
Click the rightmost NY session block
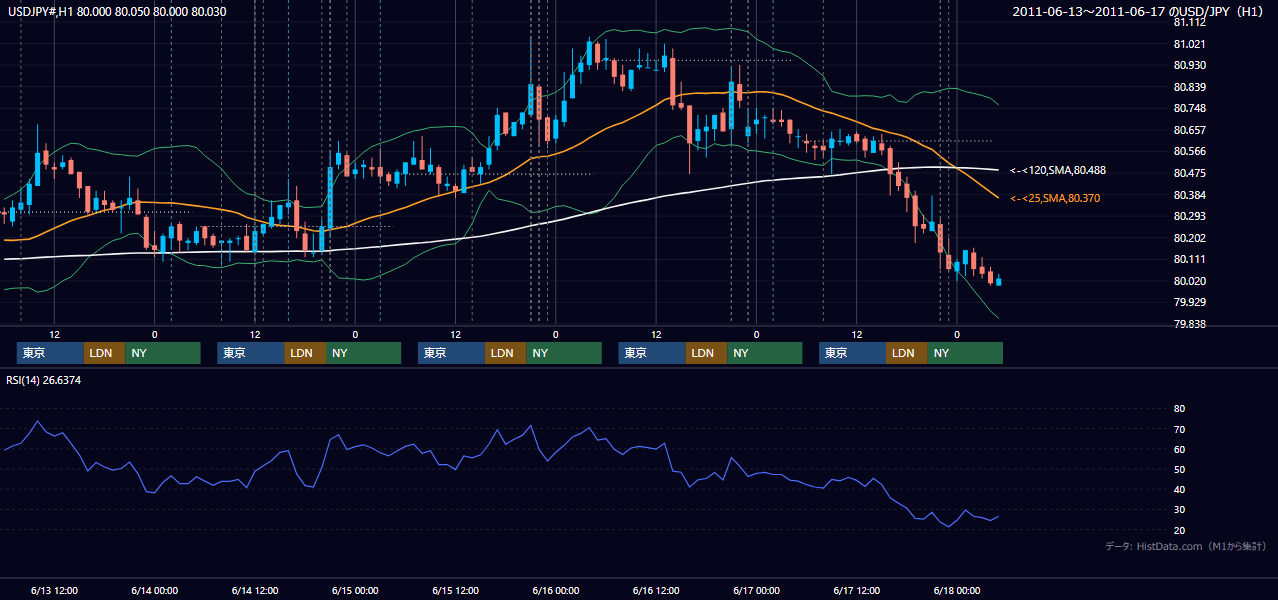965,353
